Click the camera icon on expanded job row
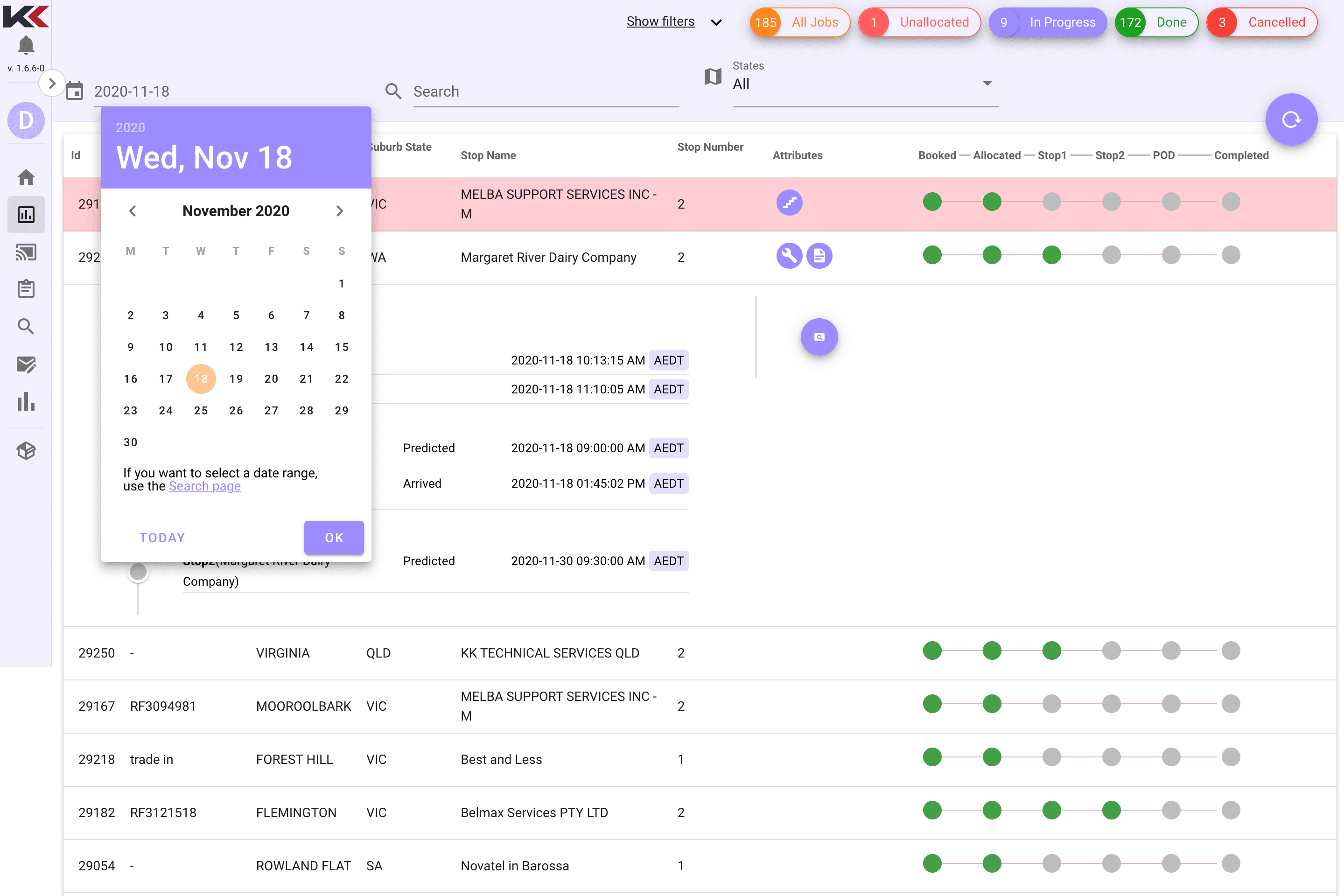 [x=820, y=337]
